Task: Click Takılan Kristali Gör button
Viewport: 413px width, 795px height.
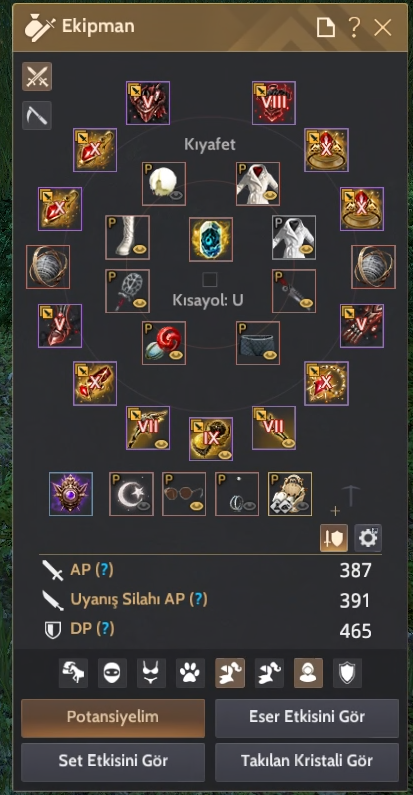Action: click(x=307, y=762)
